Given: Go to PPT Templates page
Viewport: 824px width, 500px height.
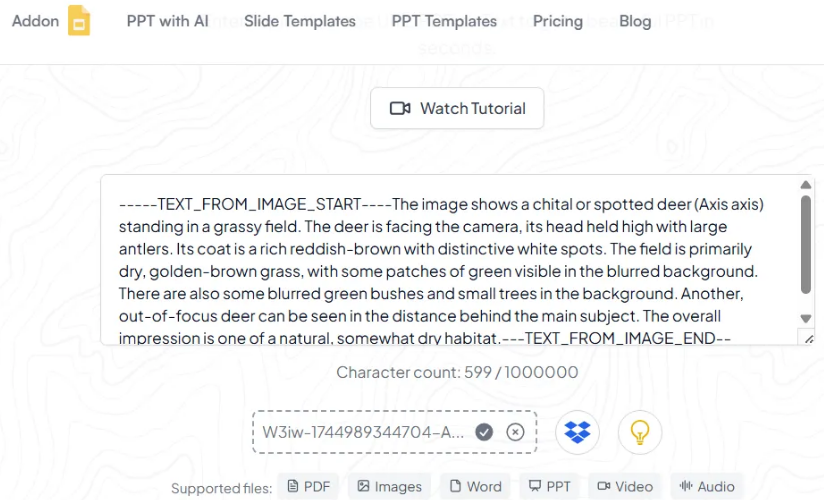Looking at the screenshot, I should [x=444, y=21].
